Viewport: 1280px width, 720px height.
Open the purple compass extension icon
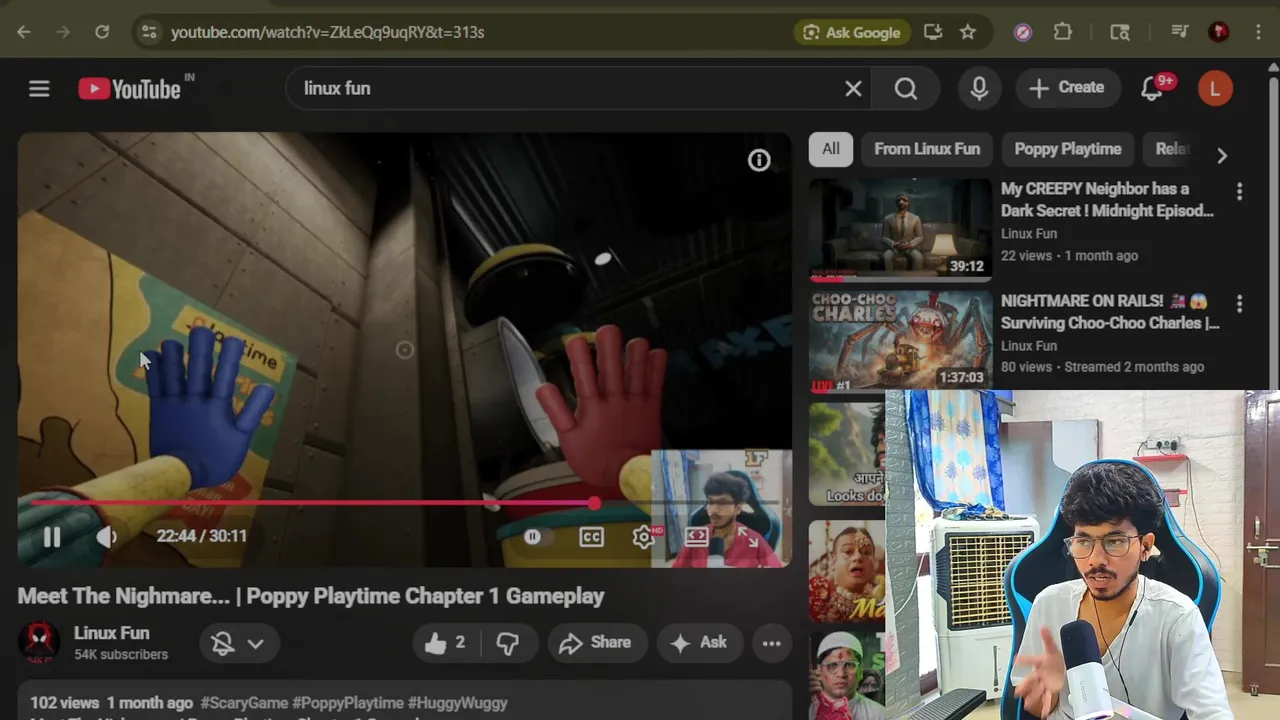pos(1023,32)
